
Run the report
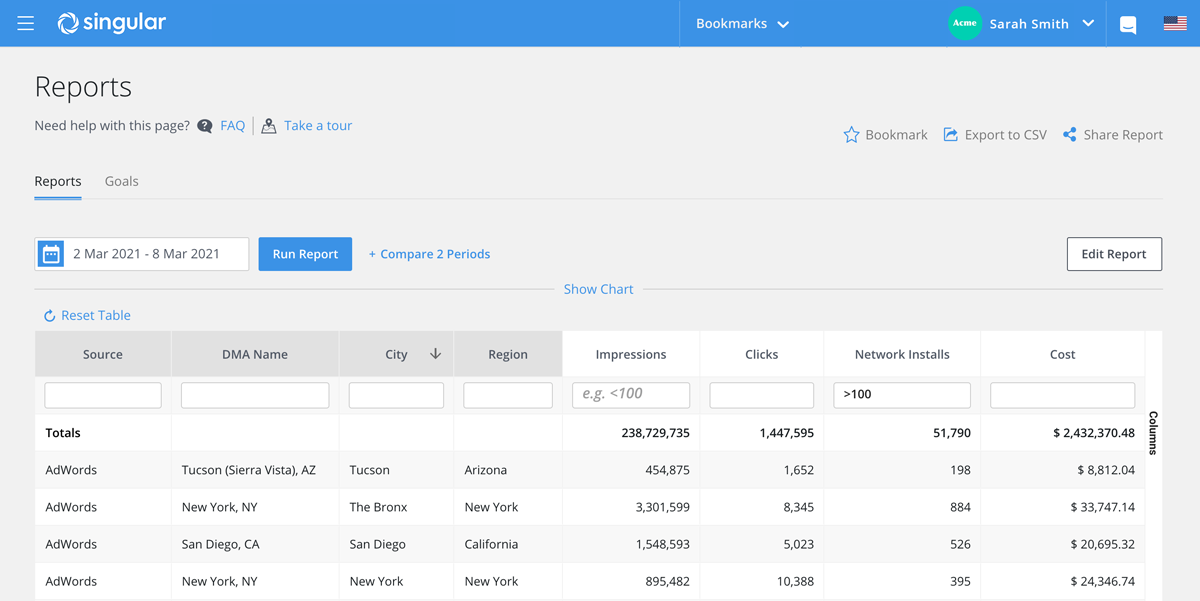[x=305, y=253]
